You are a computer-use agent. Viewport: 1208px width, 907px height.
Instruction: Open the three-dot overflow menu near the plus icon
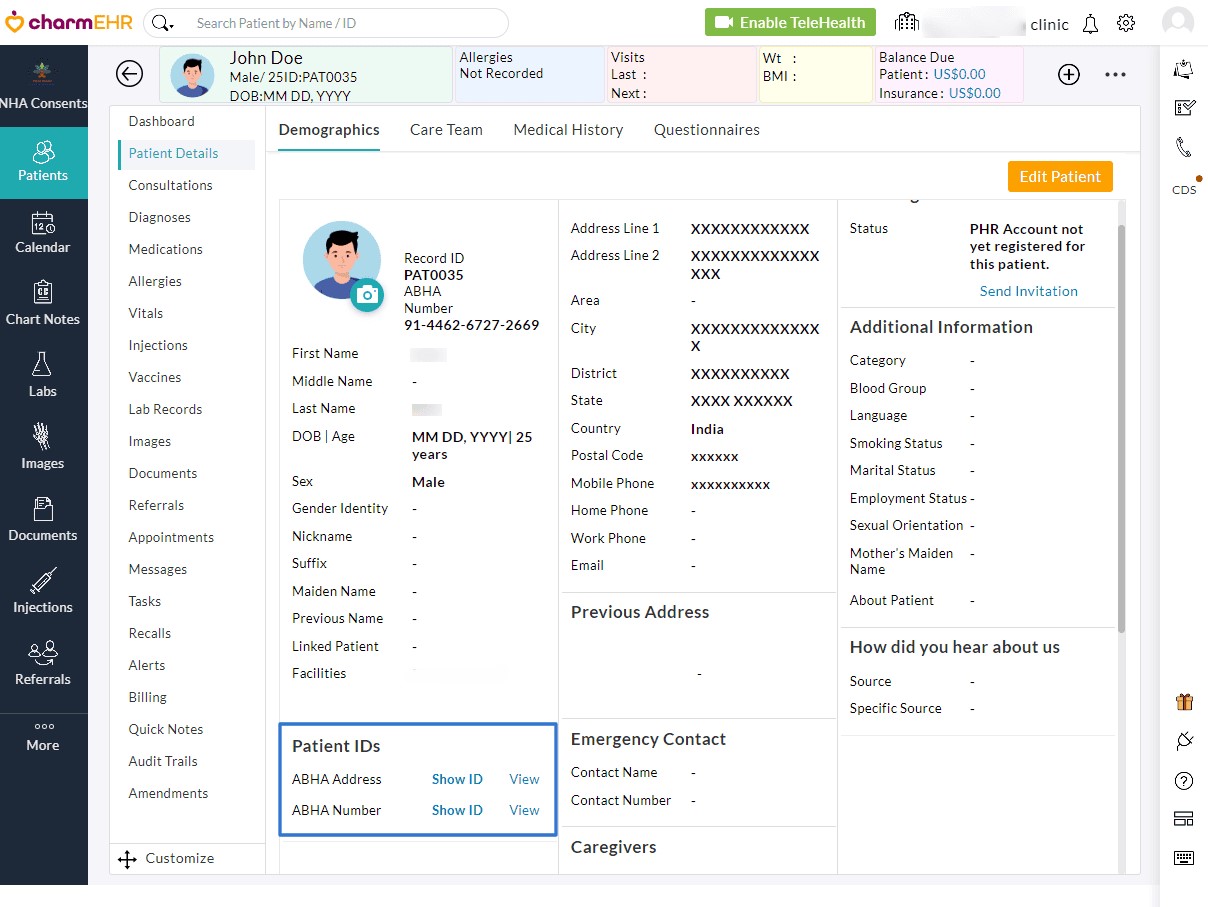[x=1115, y=73]
